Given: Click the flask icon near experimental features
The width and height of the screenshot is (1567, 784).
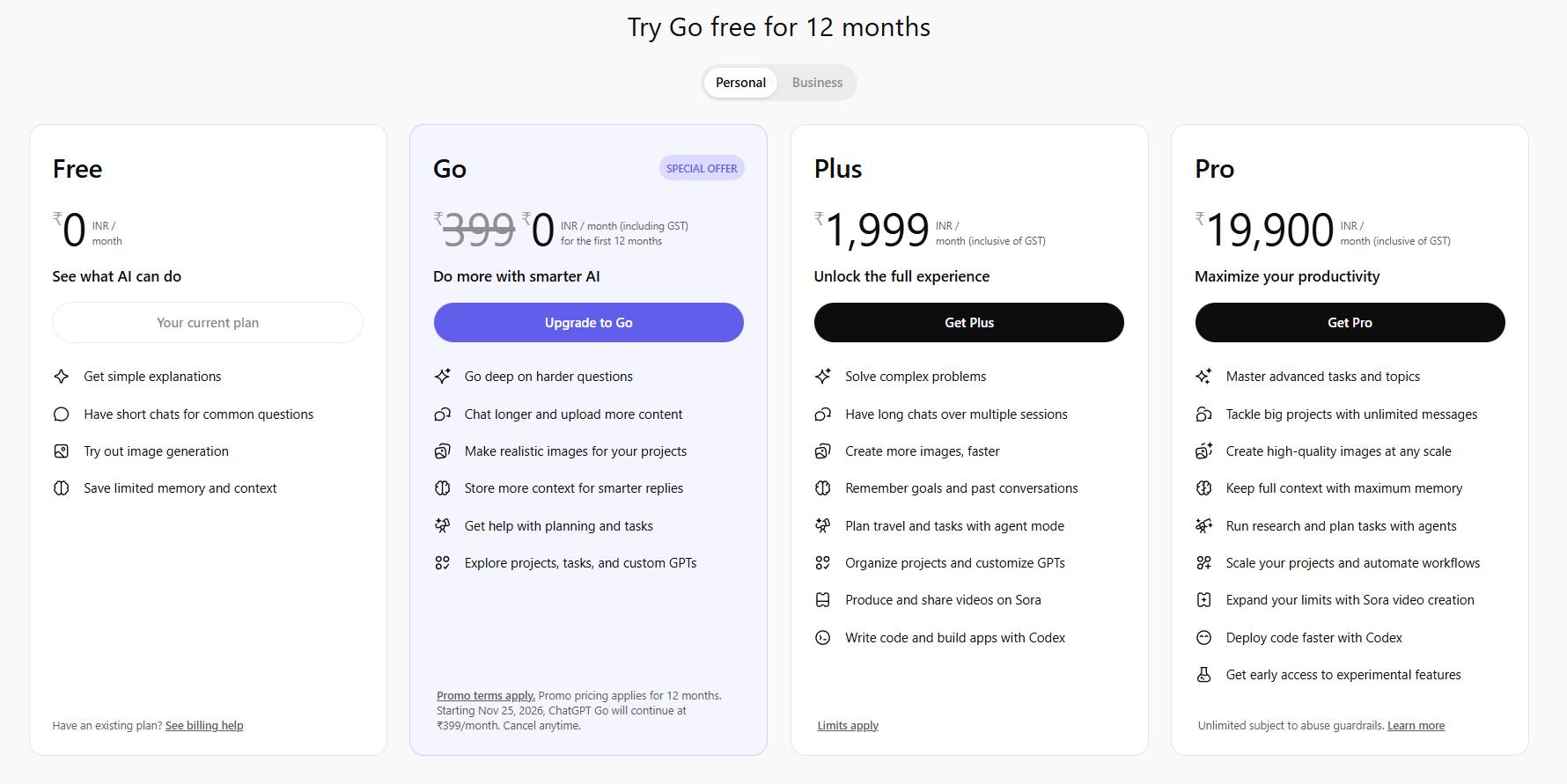Looking at the screenshot, I should click(1203, 674).
